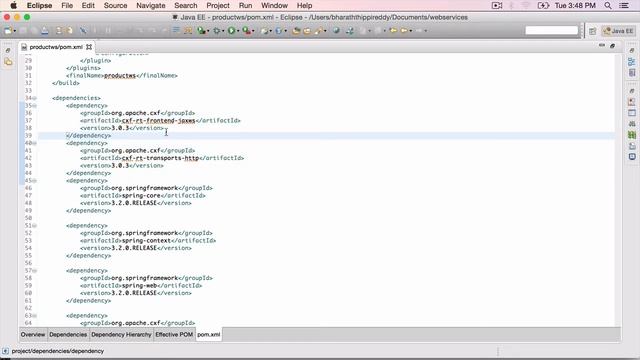Viewport: 640px width, 360px height.
Task: Close the productws/pom.xml editor tab
Action: coord(89,47)
